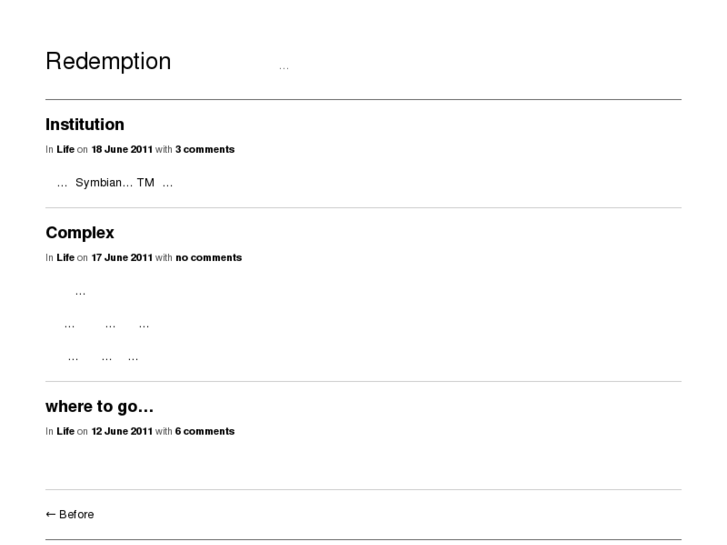The image size is (727, 545).
Task: Click the word Symbian in Institution excerpt
Action: [x=97, y=183]
